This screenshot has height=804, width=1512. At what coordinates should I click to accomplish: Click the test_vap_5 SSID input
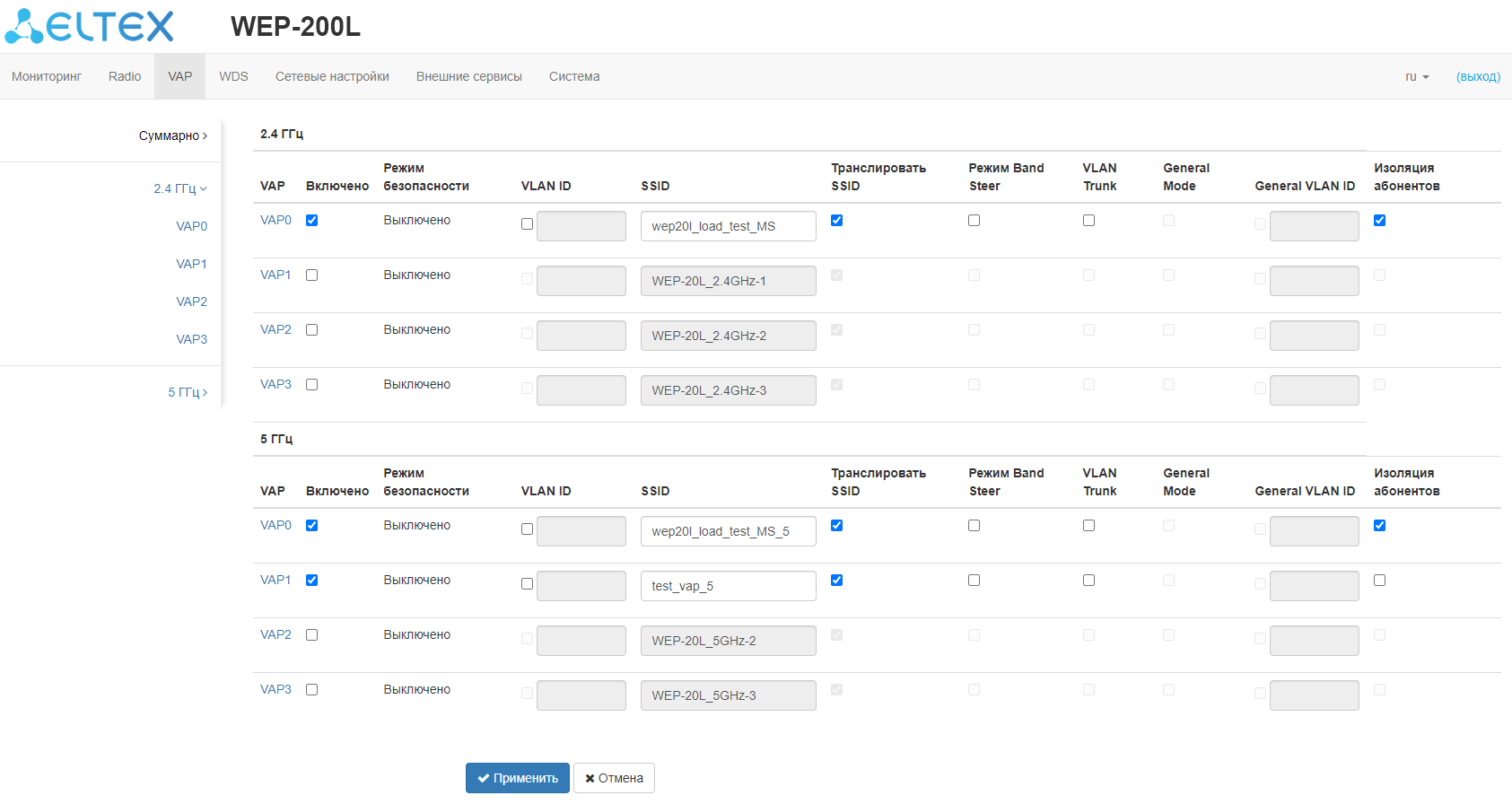(x=728, y=586)
